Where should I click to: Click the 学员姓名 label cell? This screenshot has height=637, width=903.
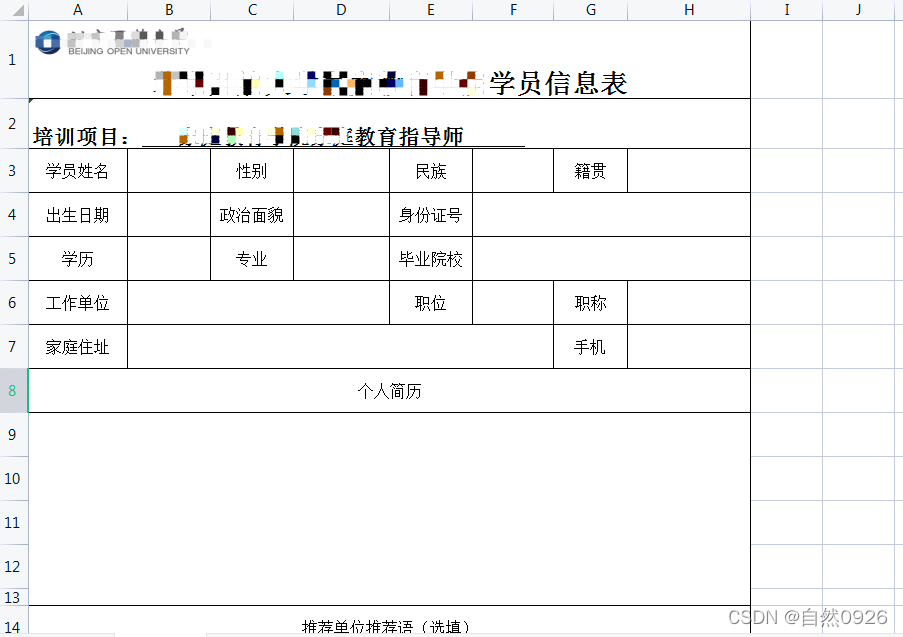point(78,170)
